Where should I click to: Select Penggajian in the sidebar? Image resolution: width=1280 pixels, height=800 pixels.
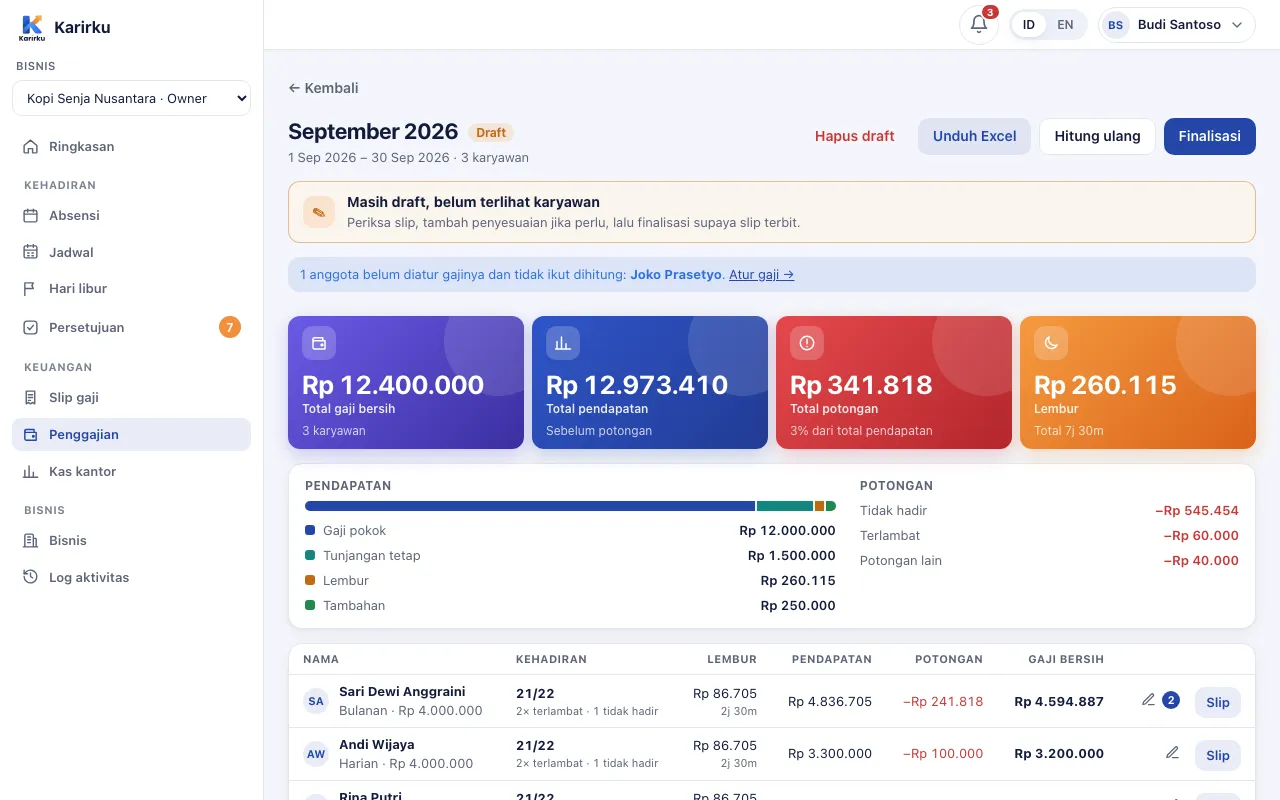[x=131, y=435]
